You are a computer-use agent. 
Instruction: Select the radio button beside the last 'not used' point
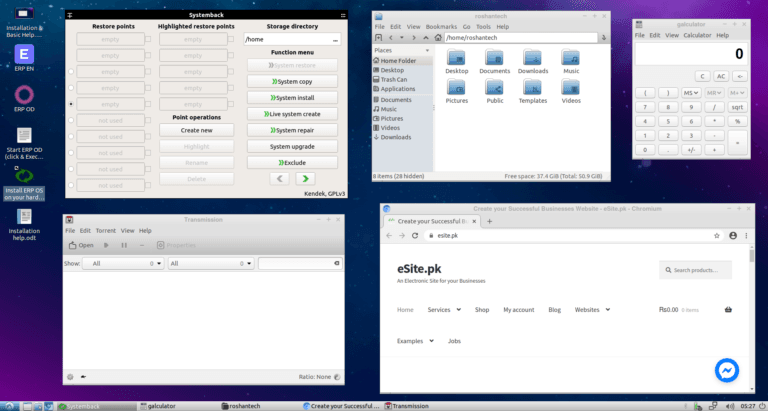point(71,185)
